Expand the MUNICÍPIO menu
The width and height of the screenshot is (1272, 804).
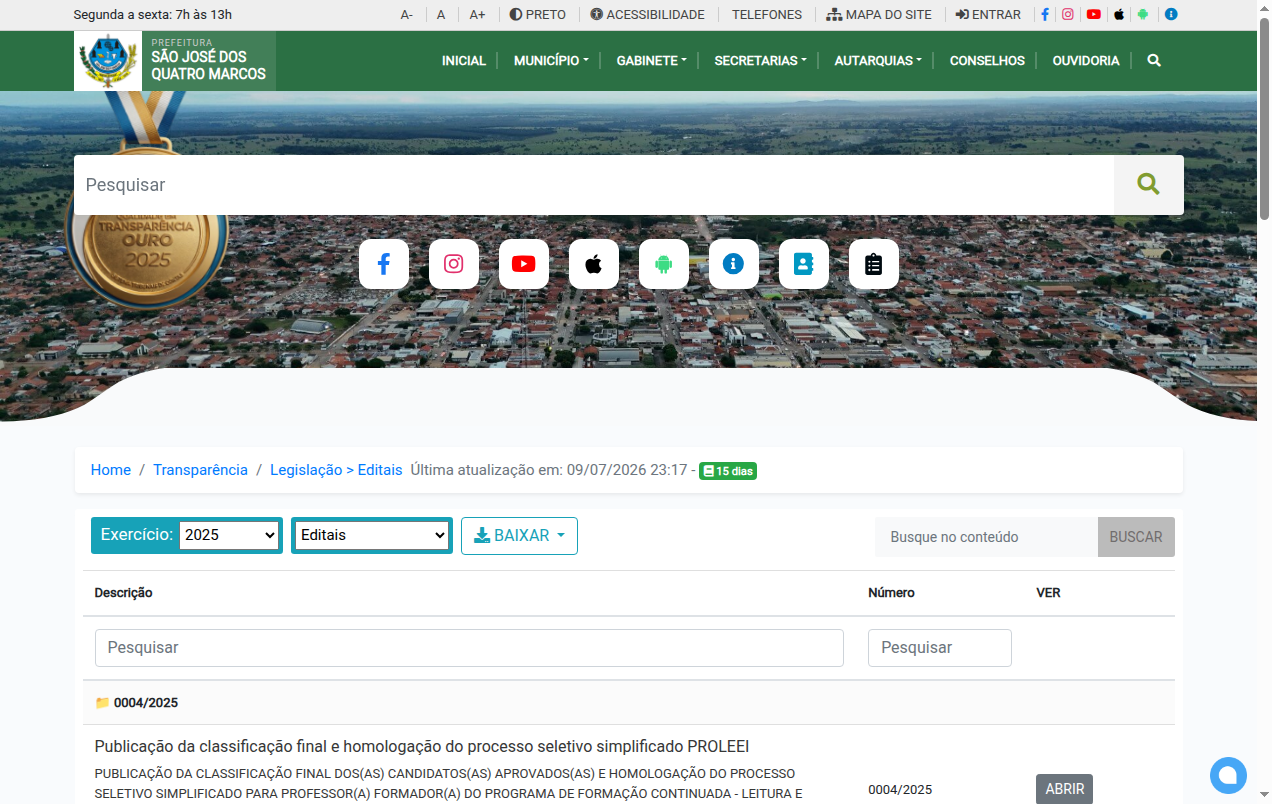551,61
